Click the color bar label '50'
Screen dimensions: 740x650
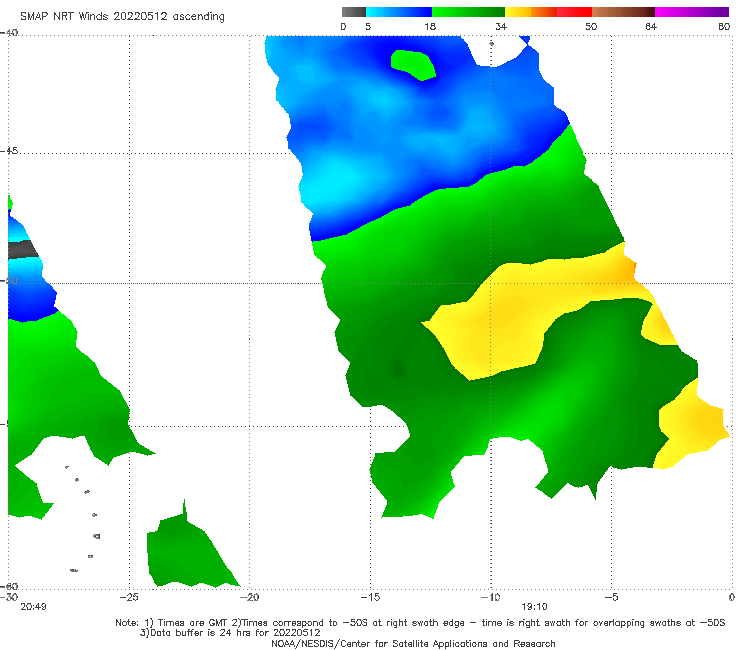[591, 26]
